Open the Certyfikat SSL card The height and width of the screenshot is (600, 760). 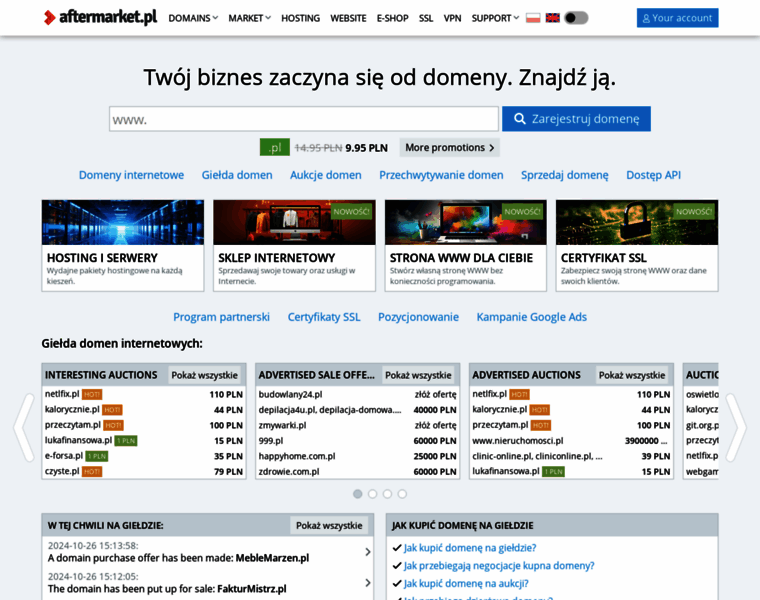637,245
